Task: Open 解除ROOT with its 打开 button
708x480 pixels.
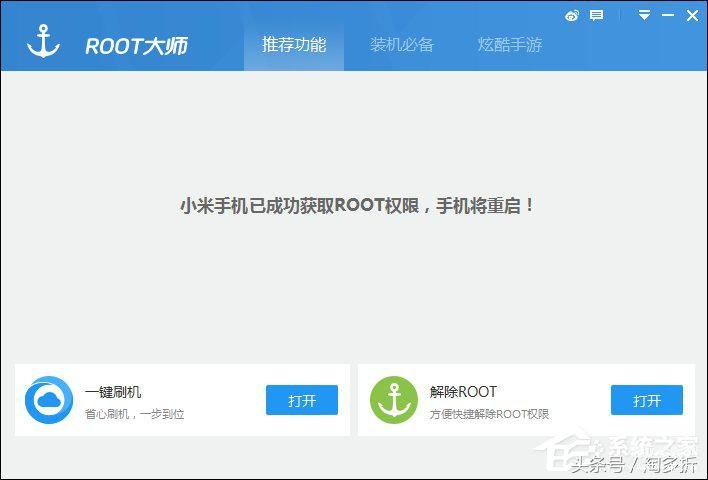Action: 647,400
